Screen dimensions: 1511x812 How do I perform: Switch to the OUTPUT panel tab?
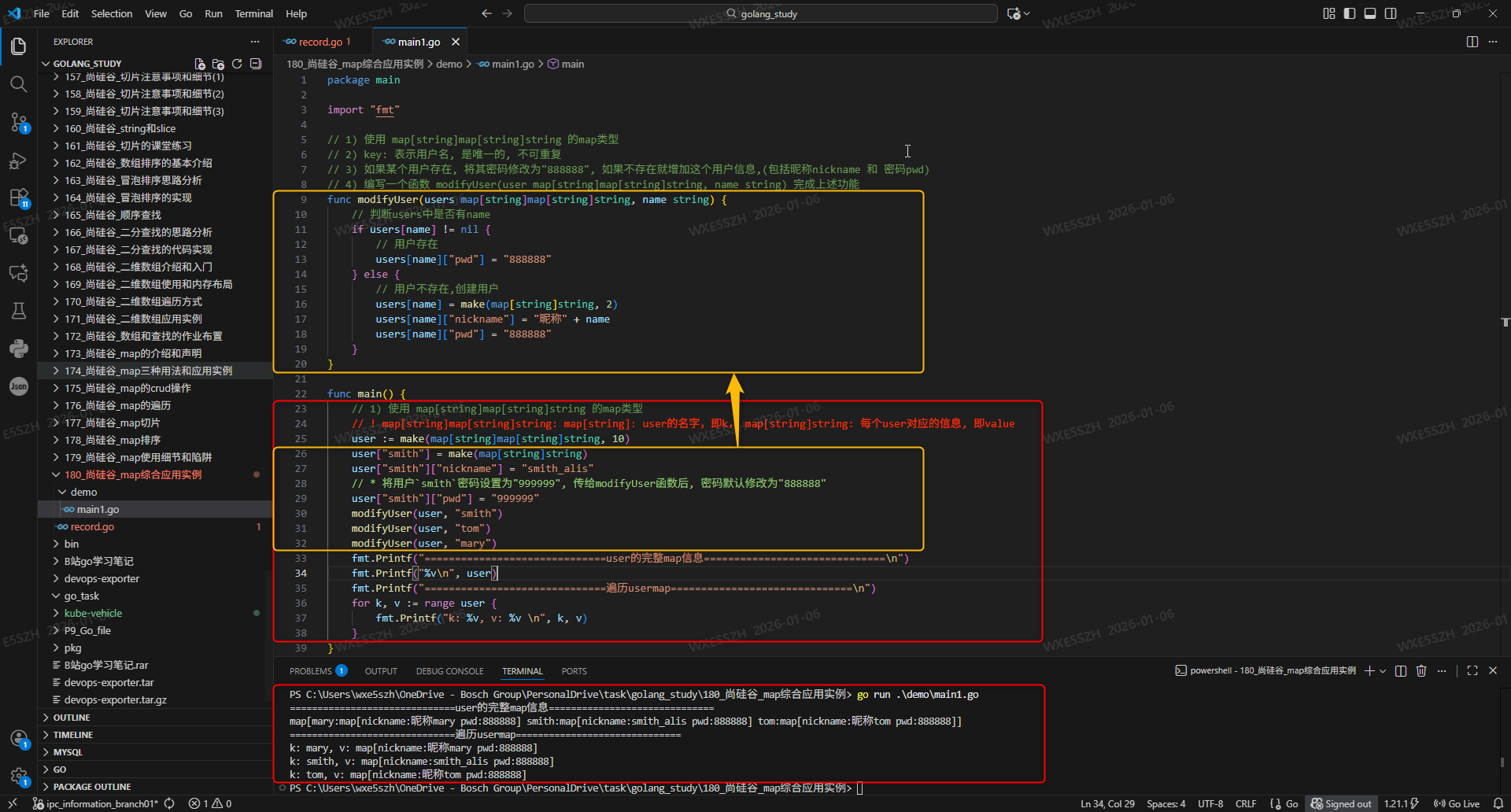pos(381,671)
